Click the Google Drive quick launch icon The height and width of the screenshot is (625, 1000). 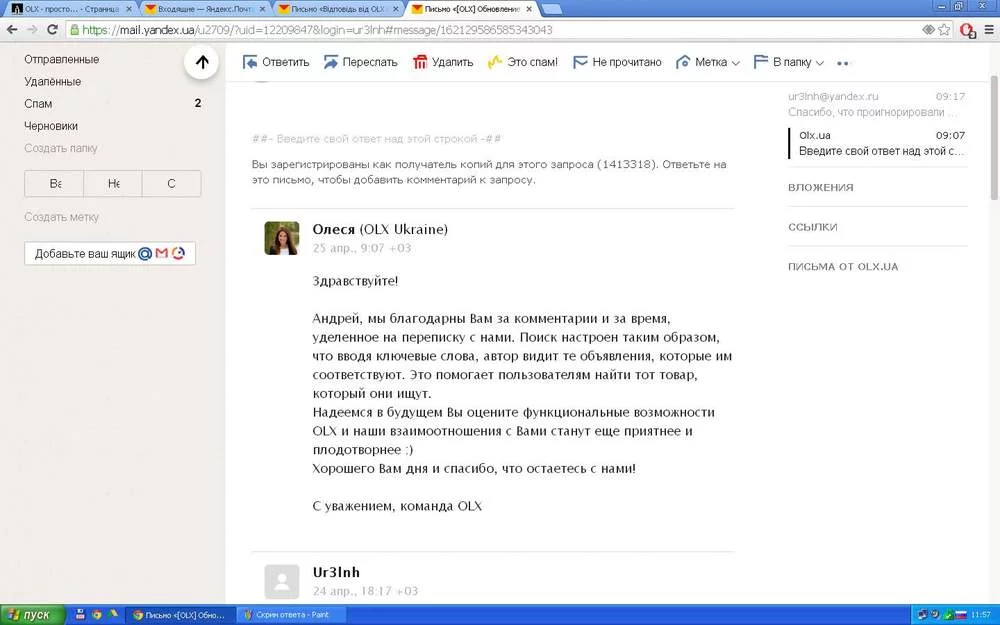(x=113, y=615)
